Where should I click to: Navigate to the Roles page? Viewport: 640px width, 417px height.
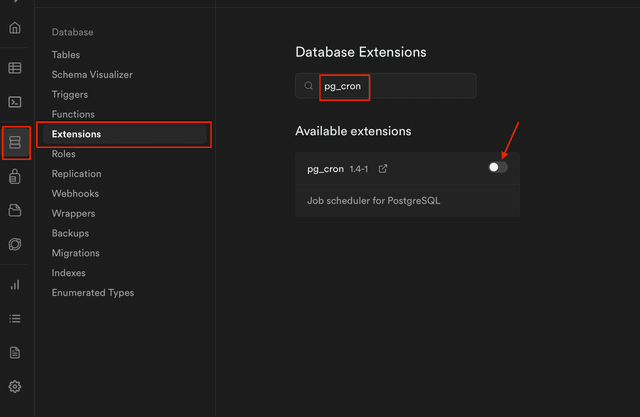[64, 154]
